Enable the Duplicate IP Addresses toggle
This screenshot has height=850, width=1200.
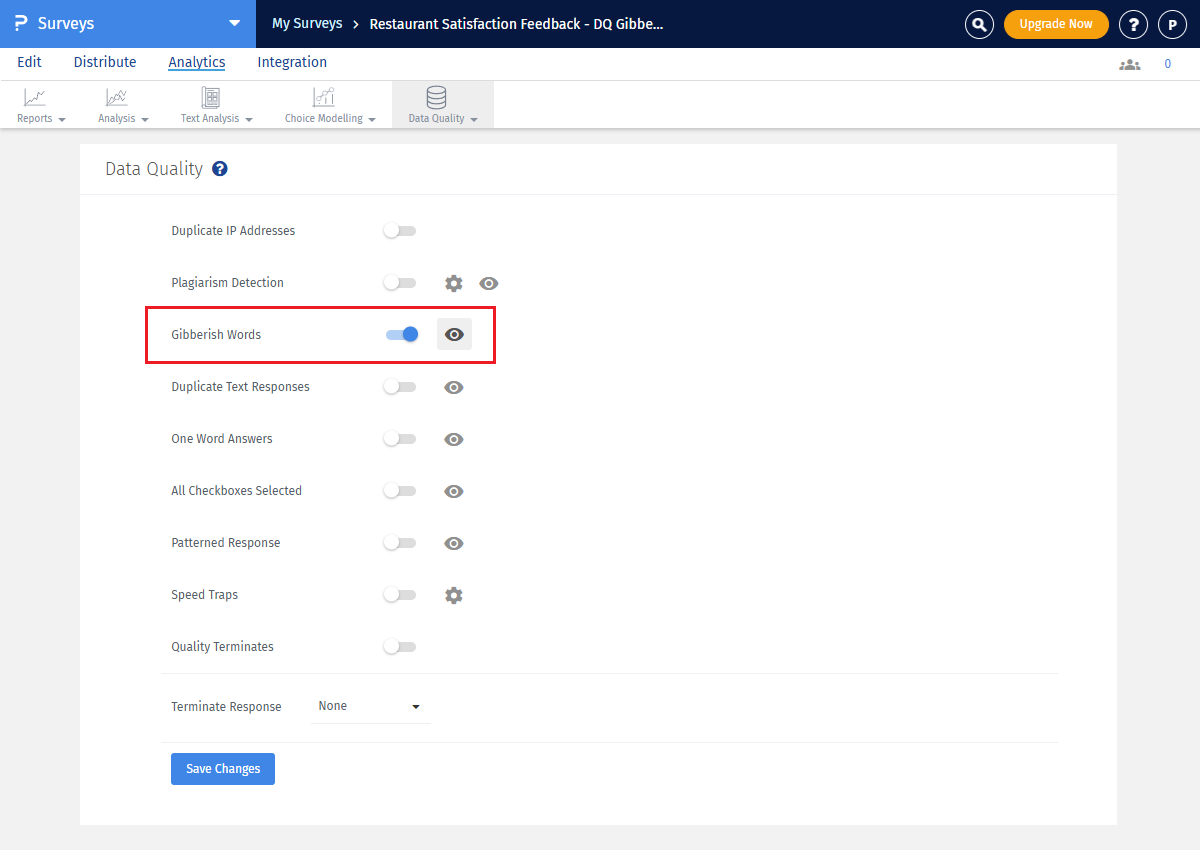tap(399, 231)
